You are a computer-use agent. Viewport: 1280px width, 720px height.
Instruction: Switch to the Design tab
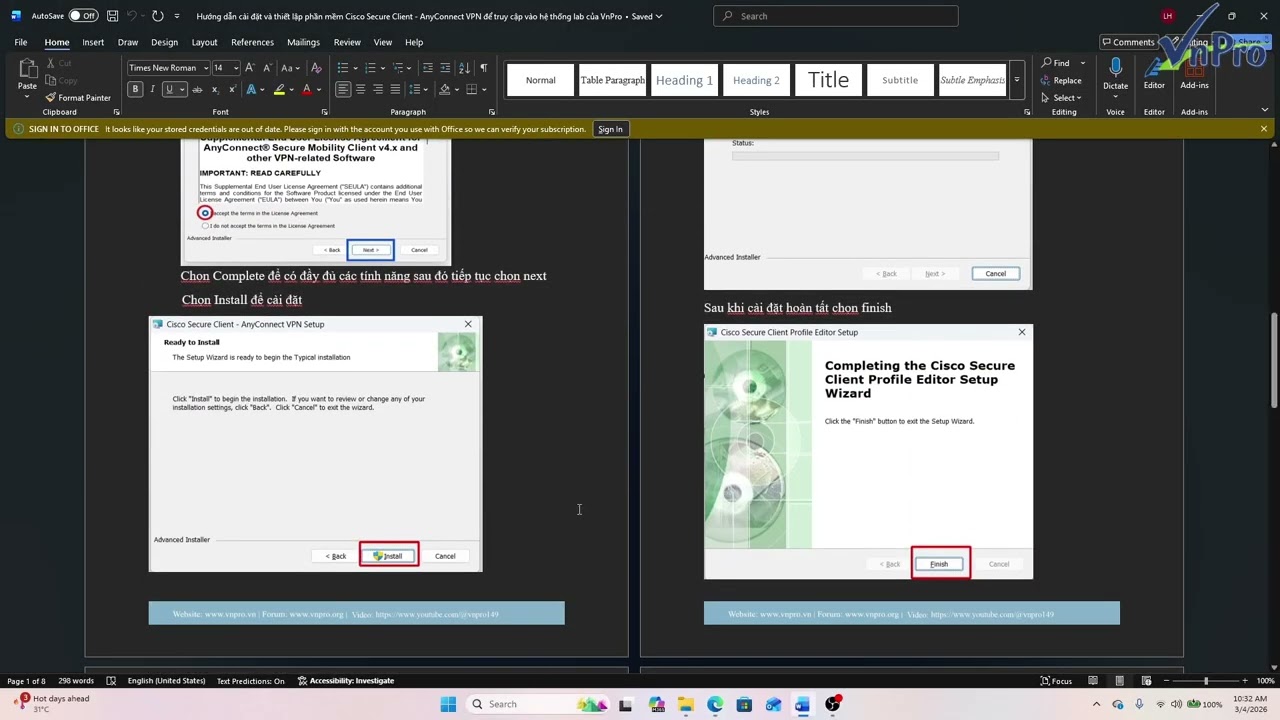click(164, 42)
